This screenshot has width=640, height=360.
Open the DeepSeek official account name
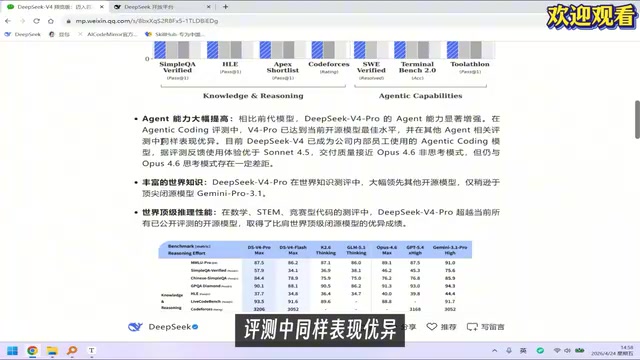coord(170,327)
